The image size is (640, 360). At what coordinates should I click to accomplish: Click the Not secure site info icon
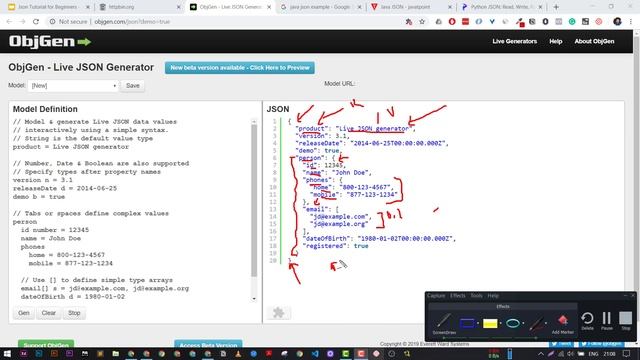52,22
